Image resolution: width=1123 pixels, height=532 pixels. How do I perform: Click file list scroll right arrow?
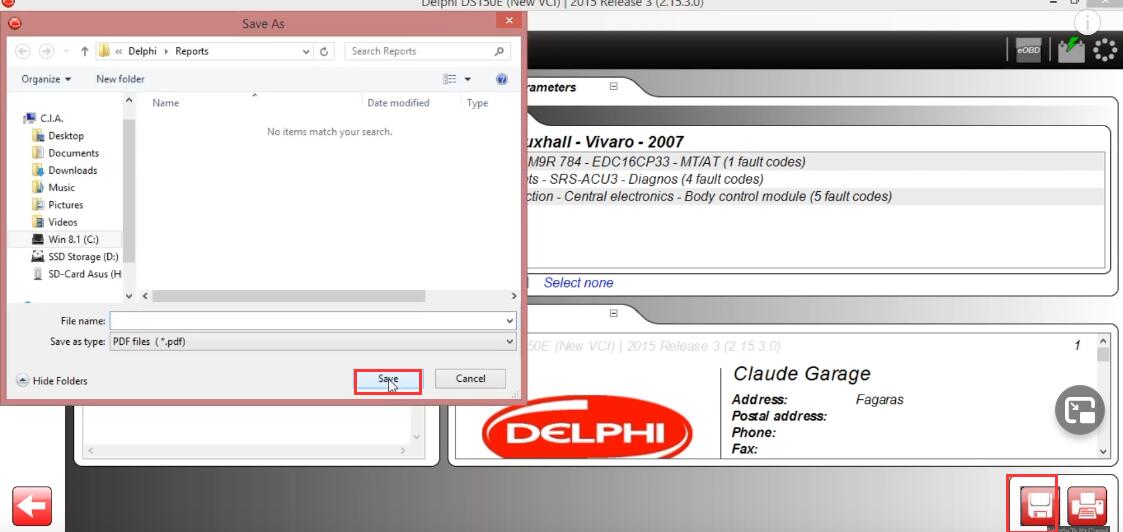514,296
